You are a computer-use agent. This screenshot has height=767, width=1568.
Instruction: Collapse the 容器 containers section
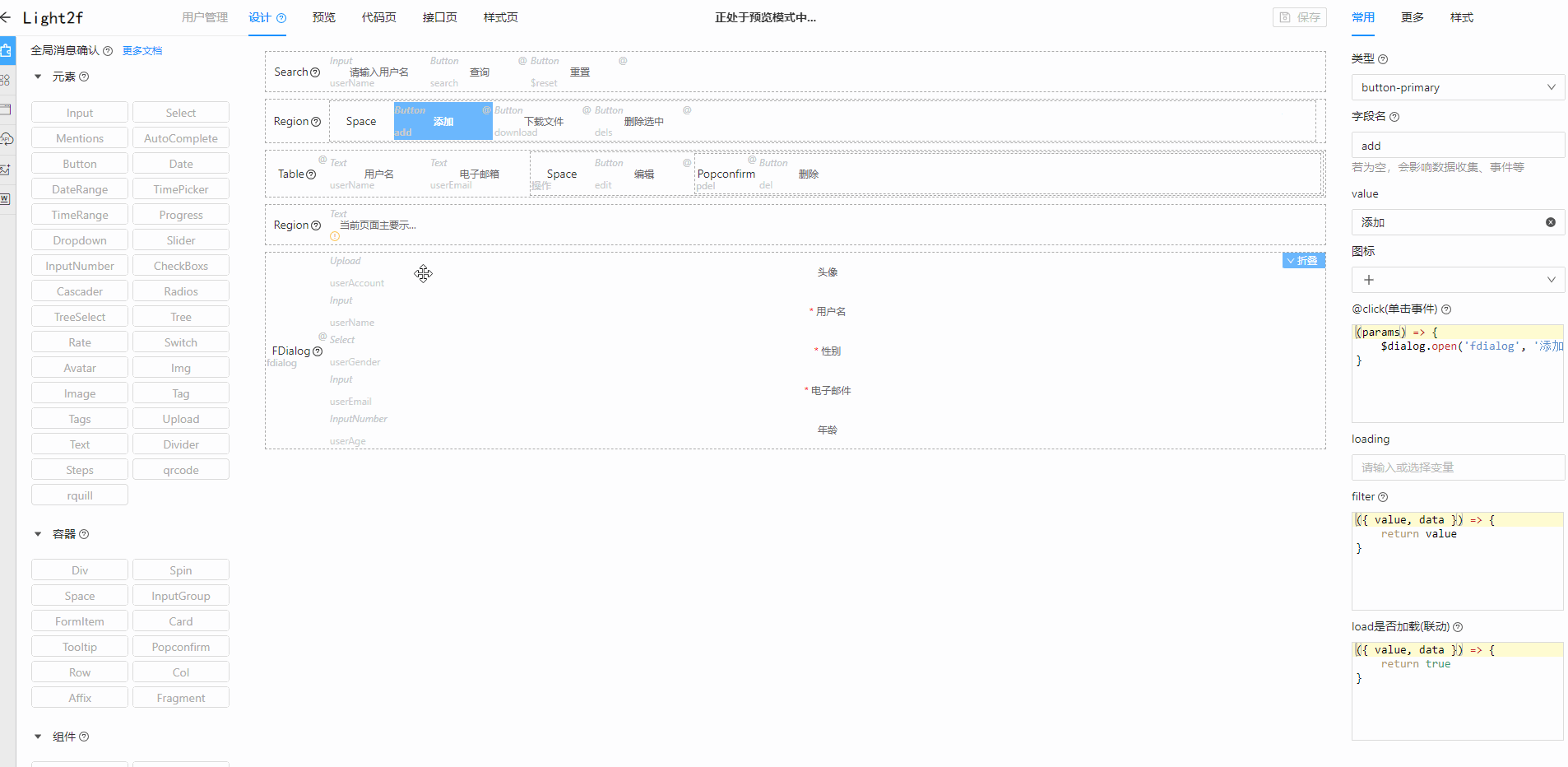[37, 533]
